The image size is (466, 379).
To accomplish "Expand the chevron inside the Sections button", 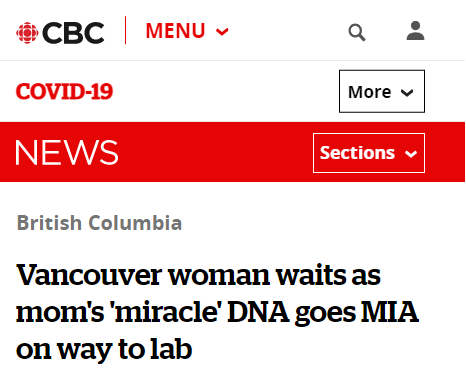I will [411, 154].
